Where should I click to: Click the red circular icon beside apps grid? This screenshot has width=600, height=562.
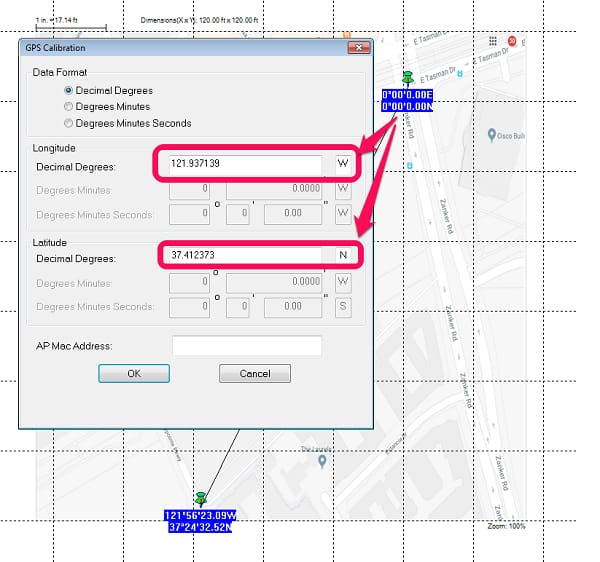[x=512, y=41]
